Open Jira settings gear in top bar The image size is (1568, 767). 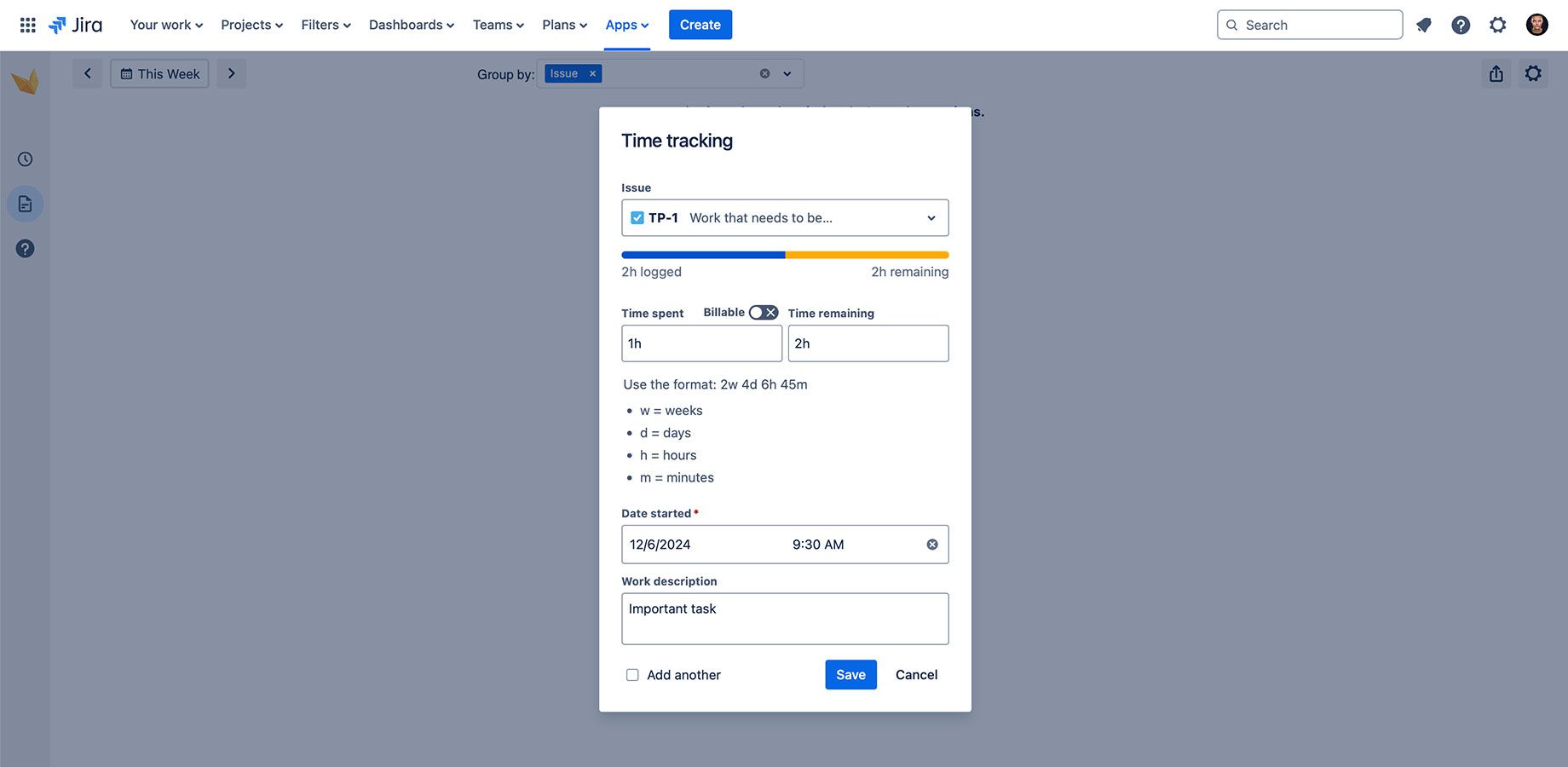1498,26
